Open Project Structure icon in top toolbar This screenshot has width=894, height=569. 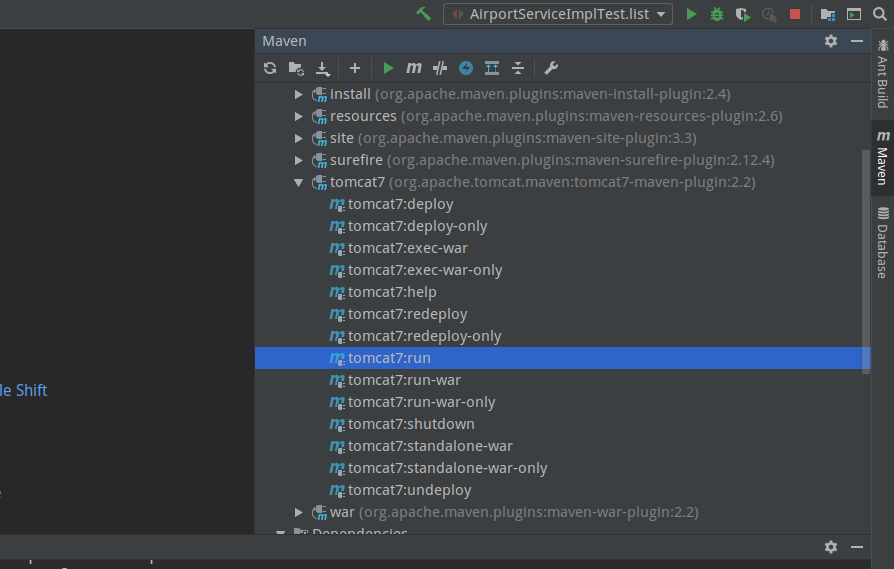(827, 14)
